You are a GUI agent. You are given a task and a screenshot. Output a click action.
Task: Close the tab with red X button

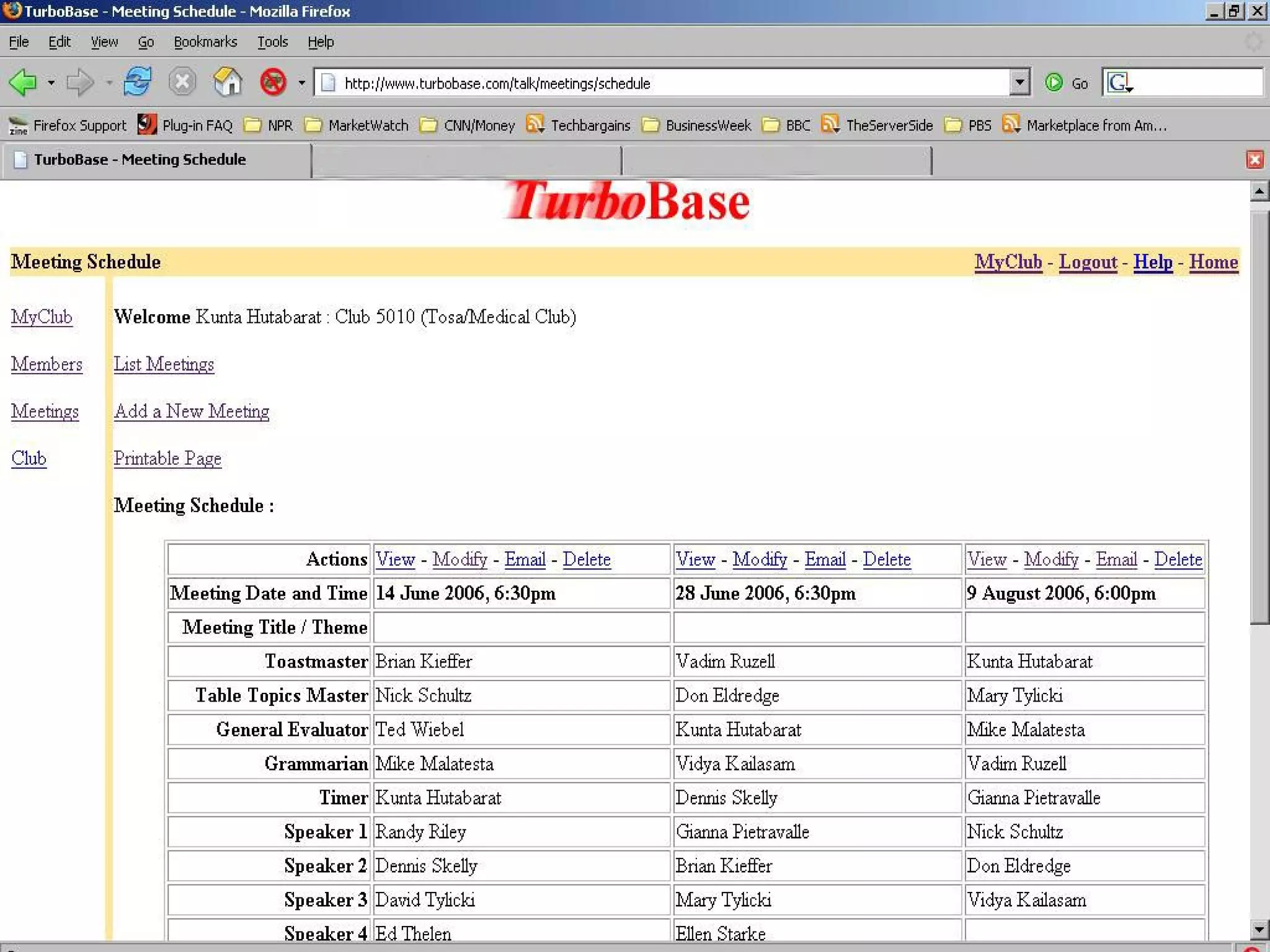coord(1254,160)
